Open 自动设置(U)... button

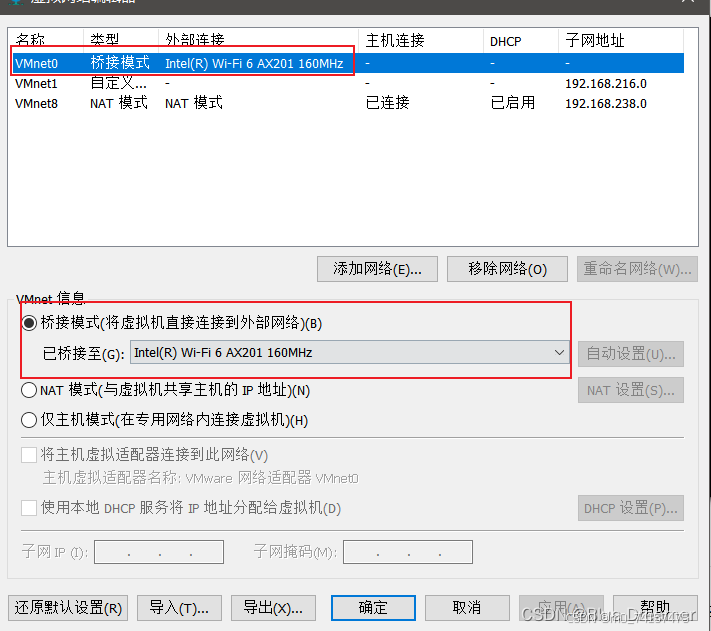631,354
